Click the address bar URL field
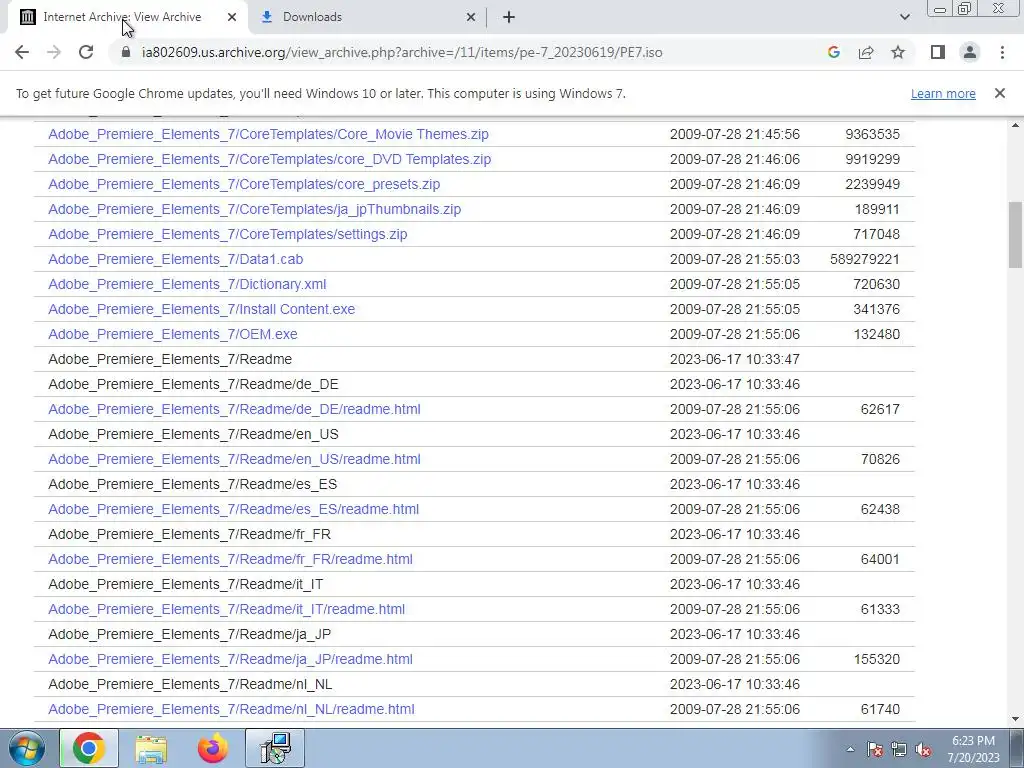The width and height of the screenshot is (1024, 768). tap(402, 52)
